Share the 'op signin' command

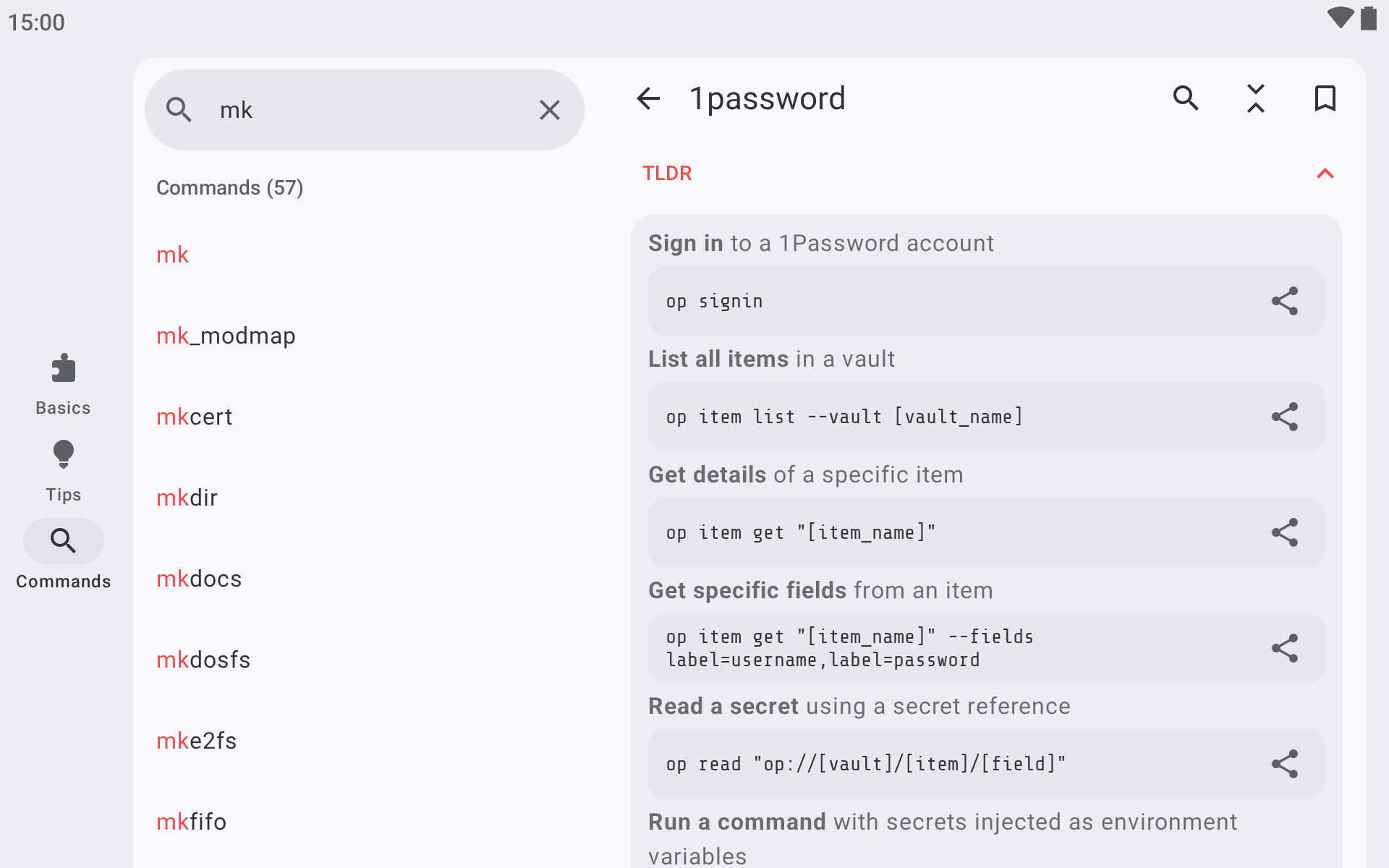pos(1285,301)
